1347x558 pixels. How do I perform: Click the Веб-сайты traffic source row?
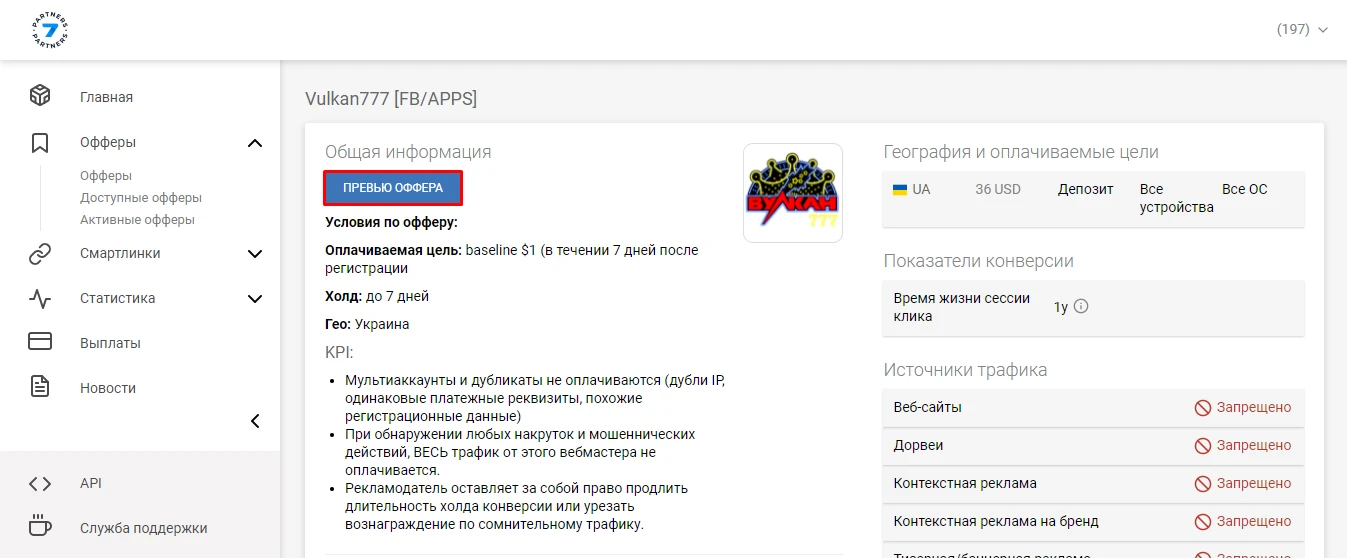[1094, 408]
